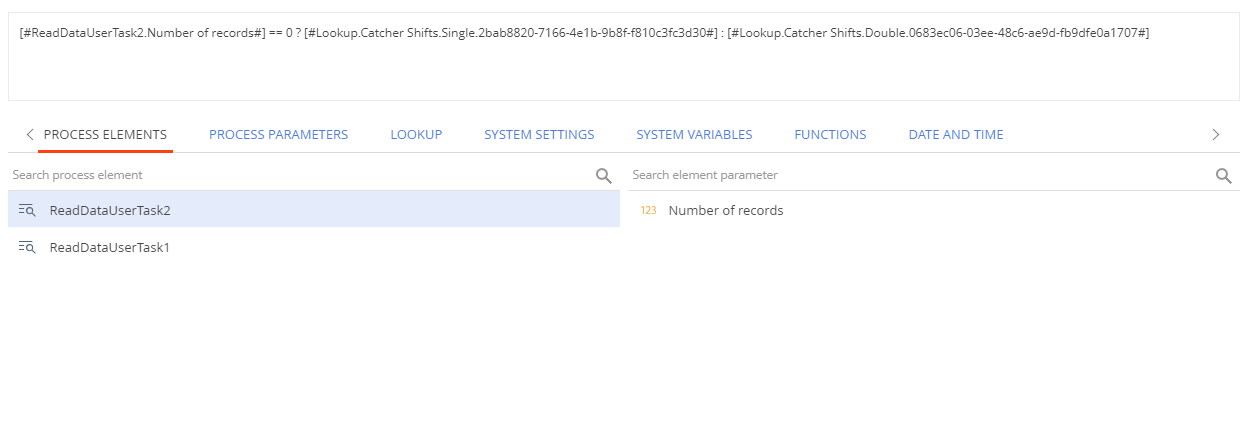1253x445 pixels.
Task: Go to the System Settings tab
Action: (539, 134)
